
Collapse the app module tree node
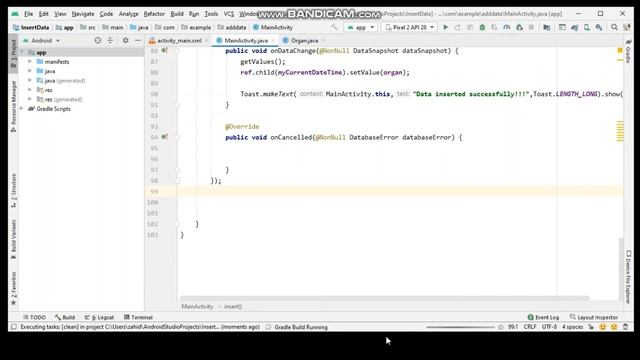tap(23, 52)
